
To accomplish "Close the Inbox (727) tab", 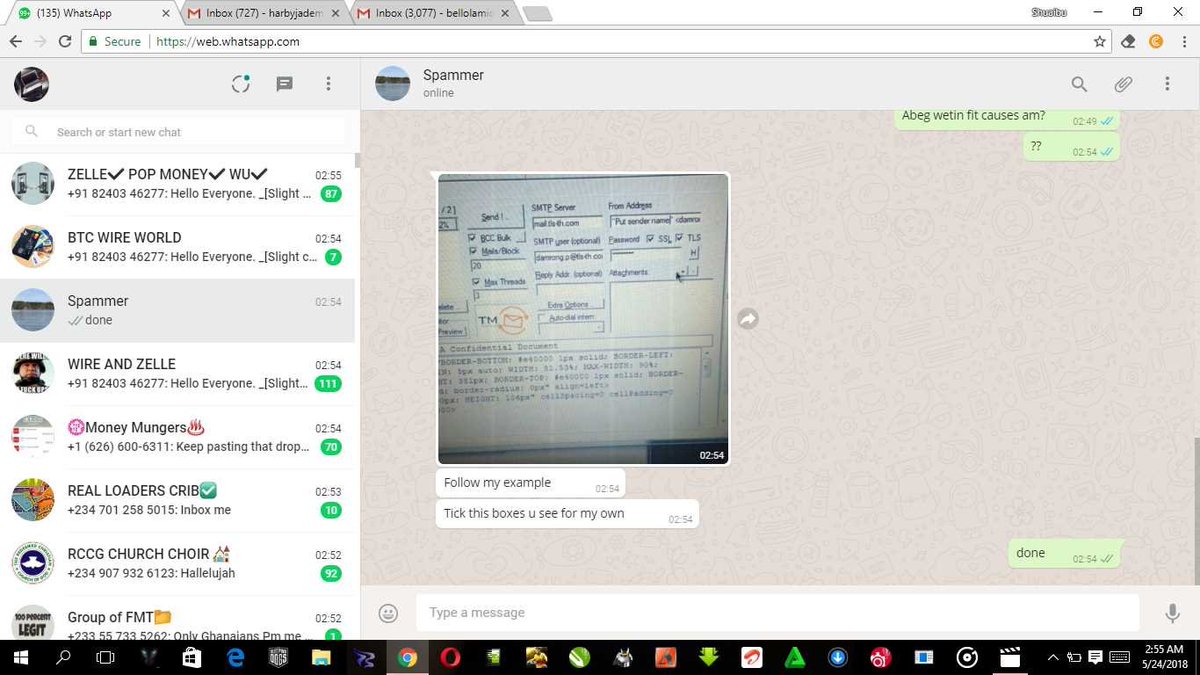I will (335, 13).
